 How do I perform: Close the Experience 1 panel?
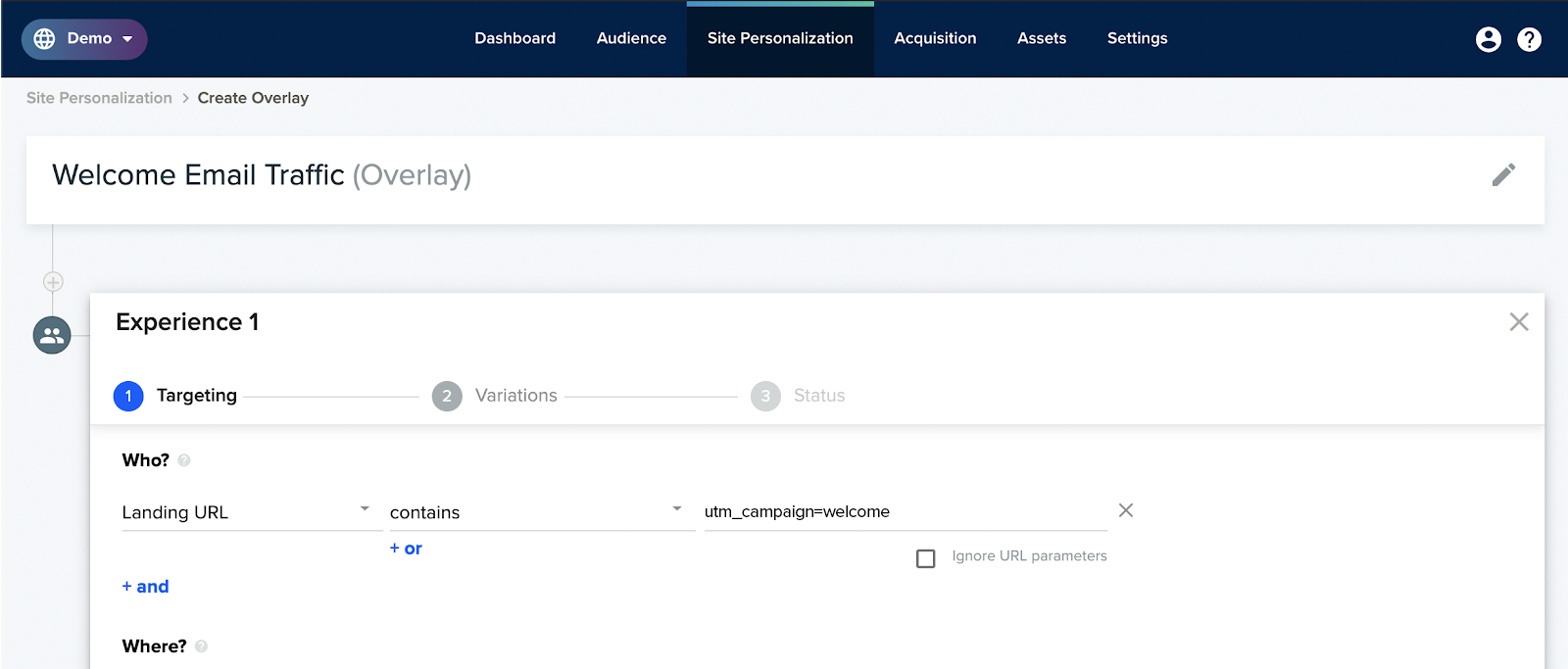pos(1519,322)
